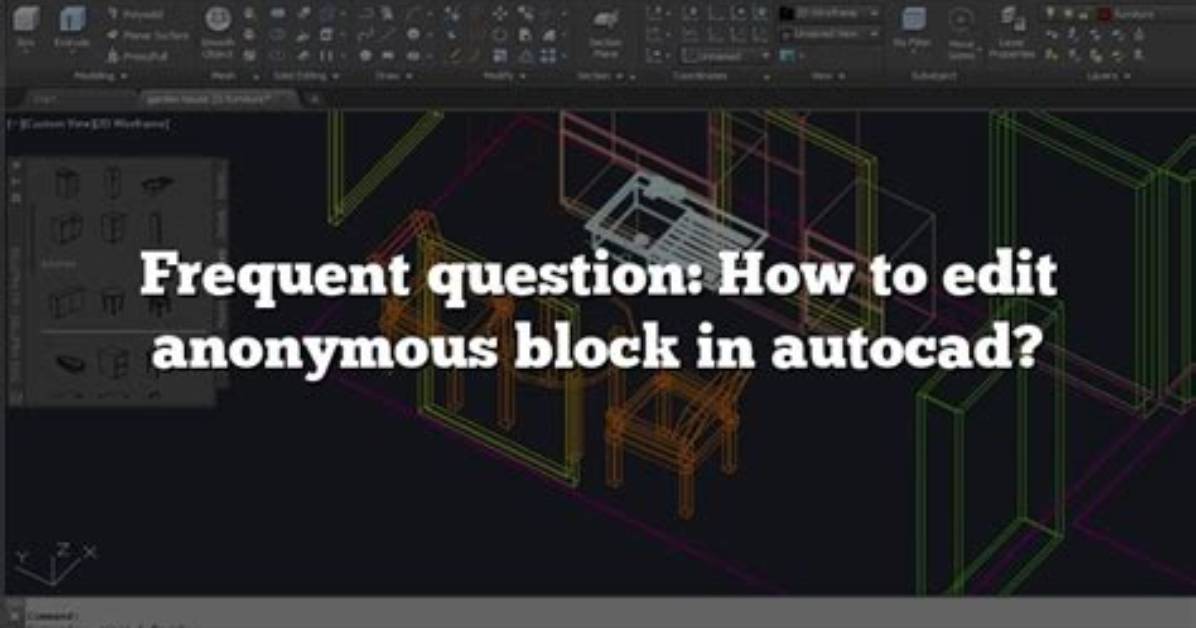Screen dimensions: 1196x628
Task: Click the viewport configuration icon in View panel
Action: 788,56
